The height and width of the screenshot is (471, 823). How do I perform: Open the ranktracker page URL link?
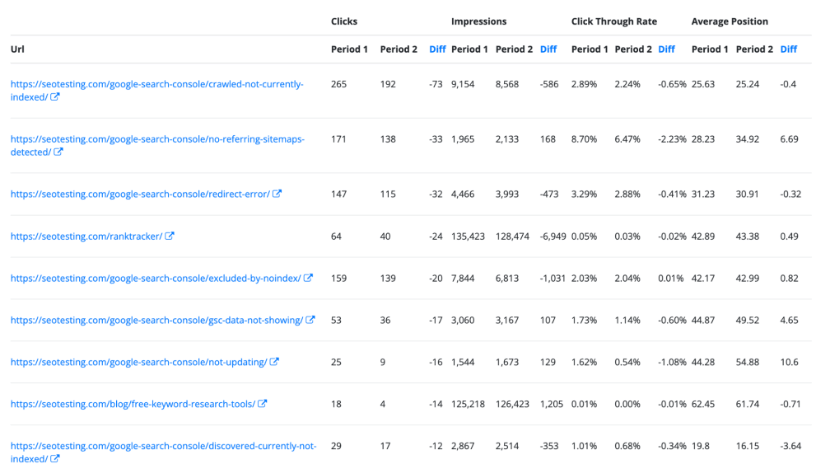pos(86,236)
